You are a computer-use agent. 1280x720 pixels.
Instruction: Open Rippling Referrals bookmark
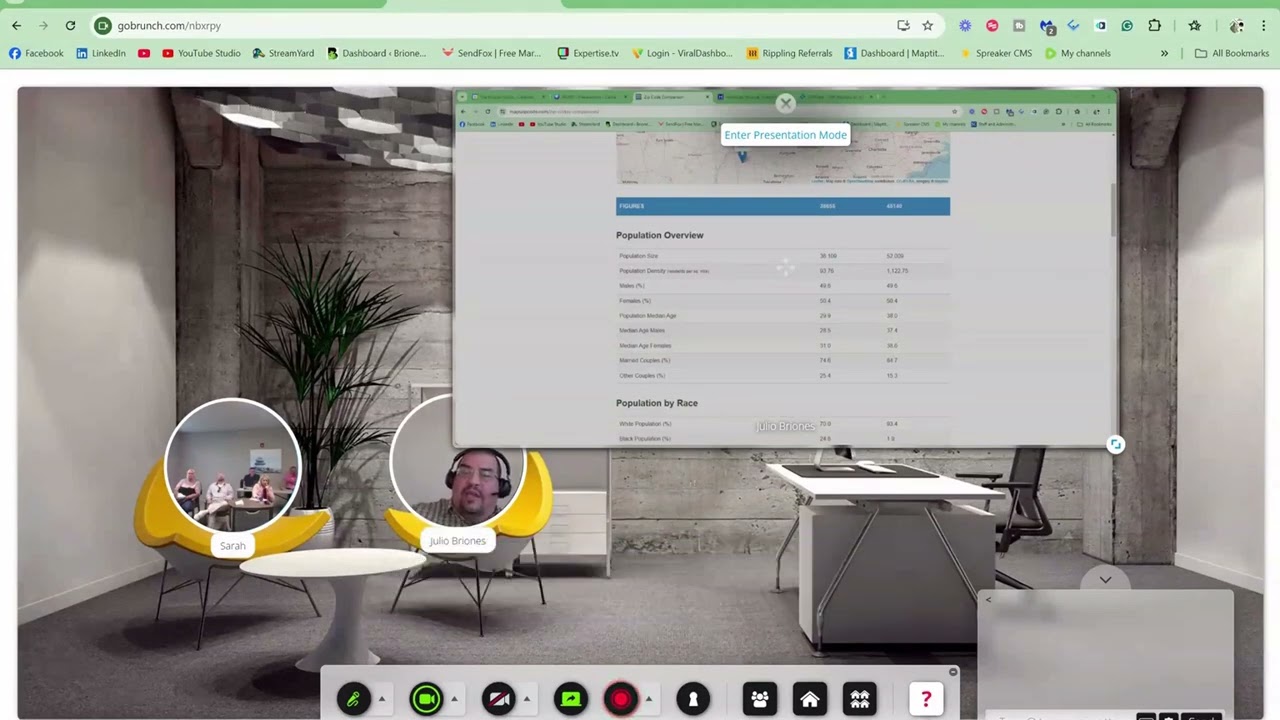click(x=789, y=53)
